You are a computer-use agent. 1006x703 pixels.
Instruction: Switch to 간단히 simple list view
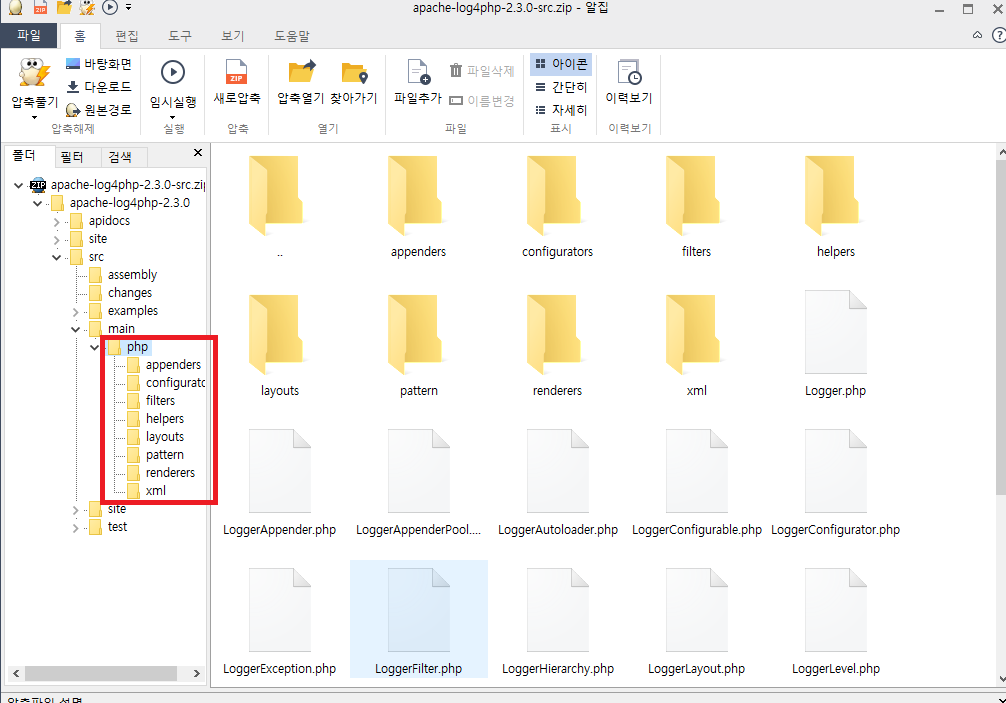pos(561,87)
